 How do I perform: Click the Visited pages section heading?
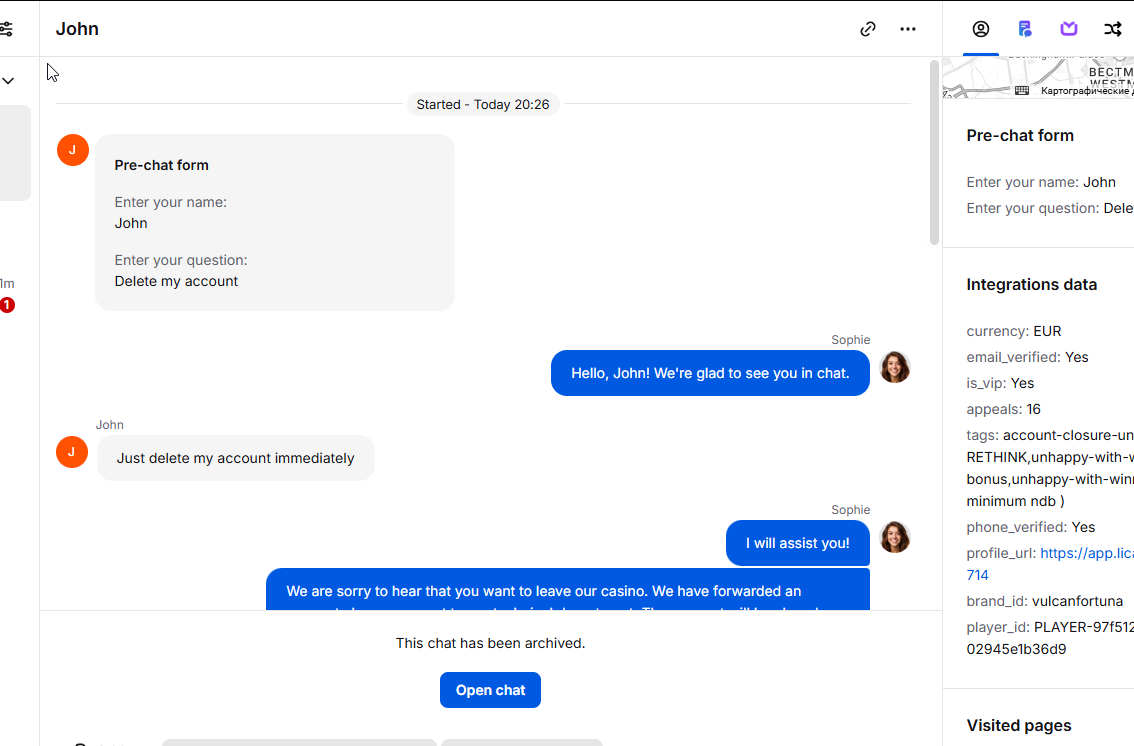[1019, 726]
